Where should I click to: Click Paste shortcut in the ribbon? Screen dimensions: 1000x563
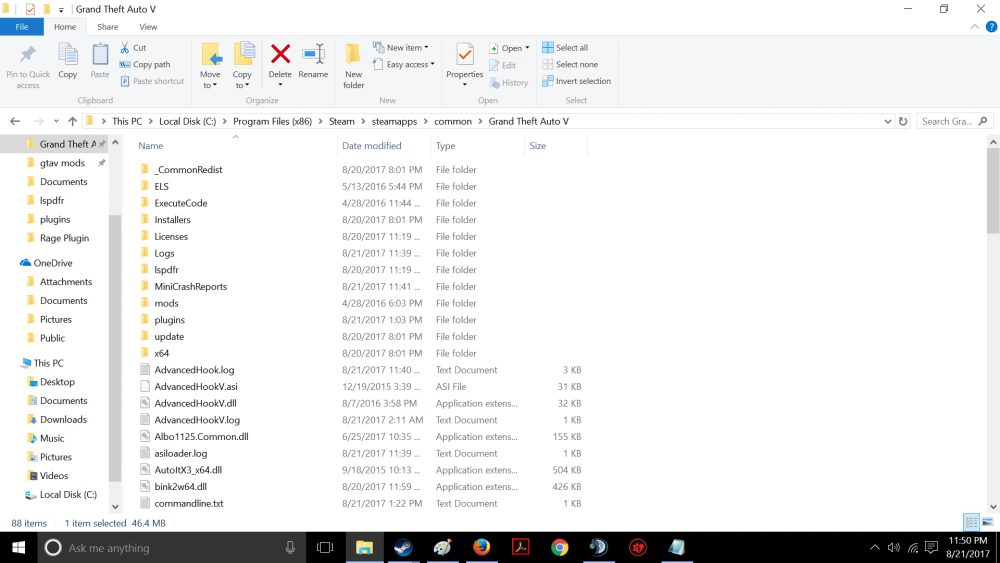[x=152, y=81]
